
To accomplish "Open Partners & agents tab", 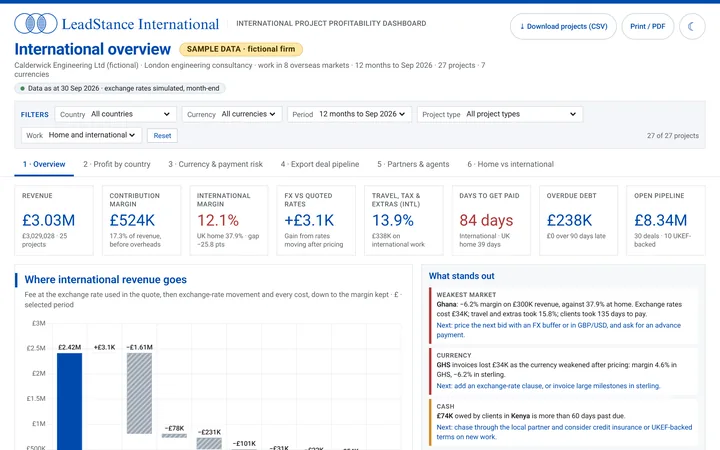I will [413, 164].
